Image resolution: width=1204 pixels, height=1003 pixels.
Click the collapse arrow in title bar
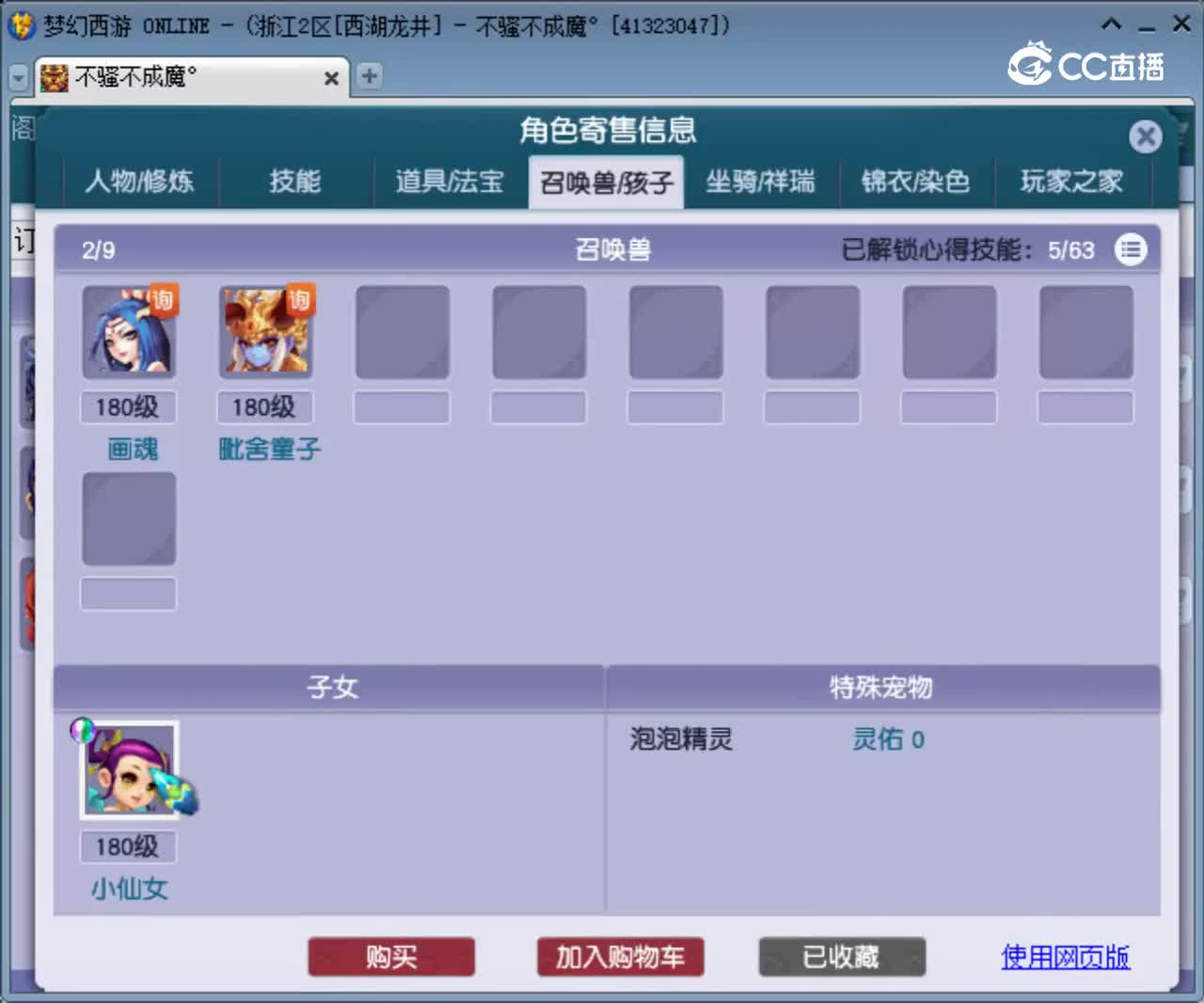coord(1111,24)
